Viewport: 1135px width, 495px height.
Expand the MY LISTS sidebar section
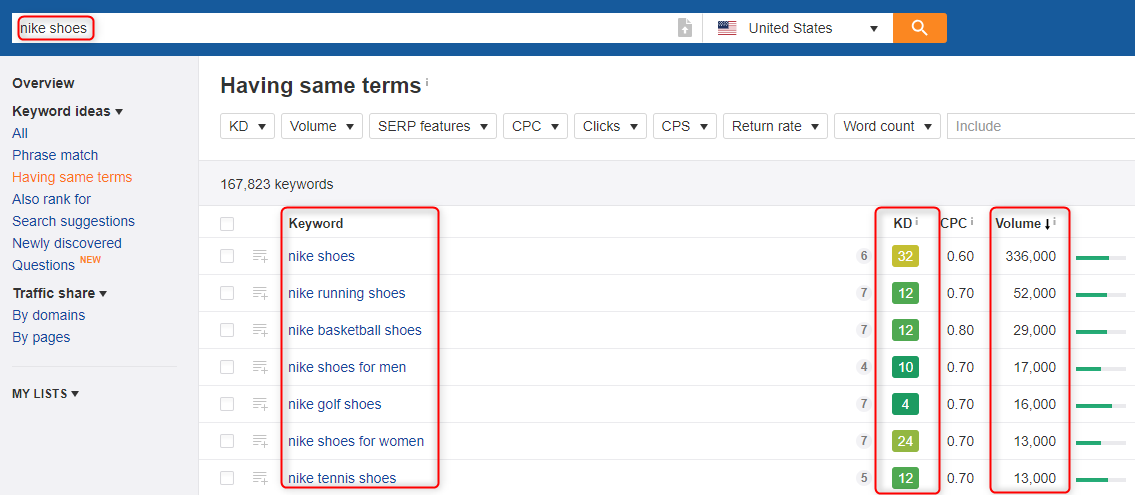46,394
